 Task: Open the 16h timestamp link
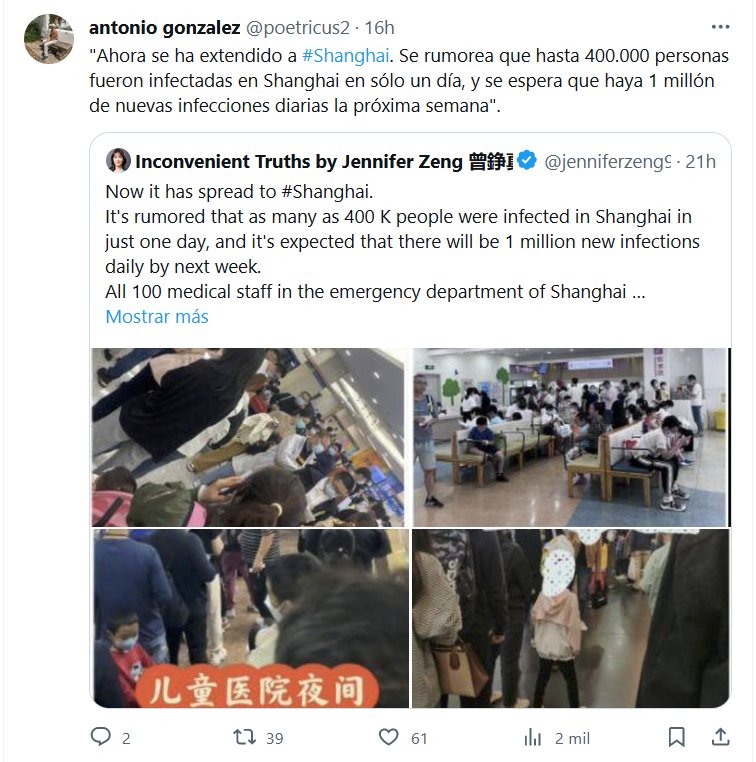[x=379, y=28]
